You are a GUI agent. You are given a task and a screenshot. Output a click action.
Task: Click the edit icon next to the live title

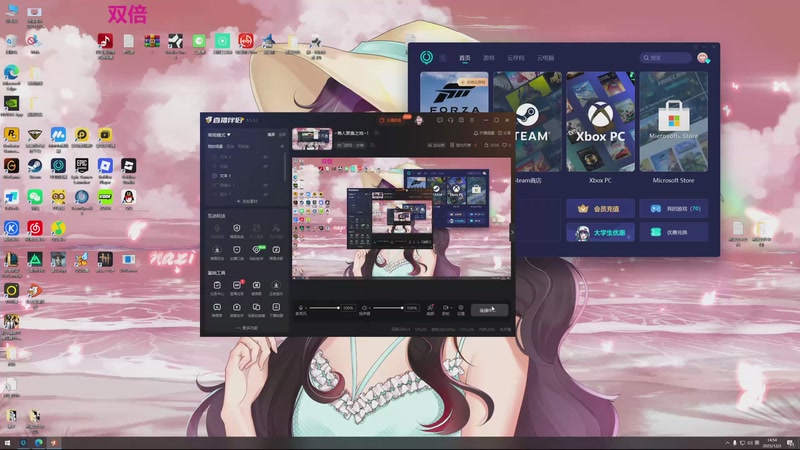click(377, 133)
